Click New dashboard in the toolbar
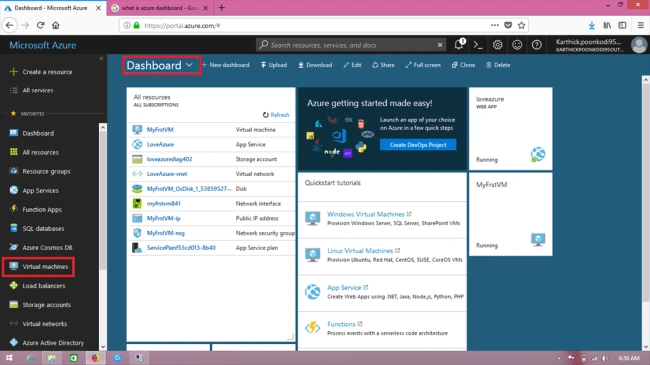This screenshot has width=650, height=365. (x=226, y=65)
